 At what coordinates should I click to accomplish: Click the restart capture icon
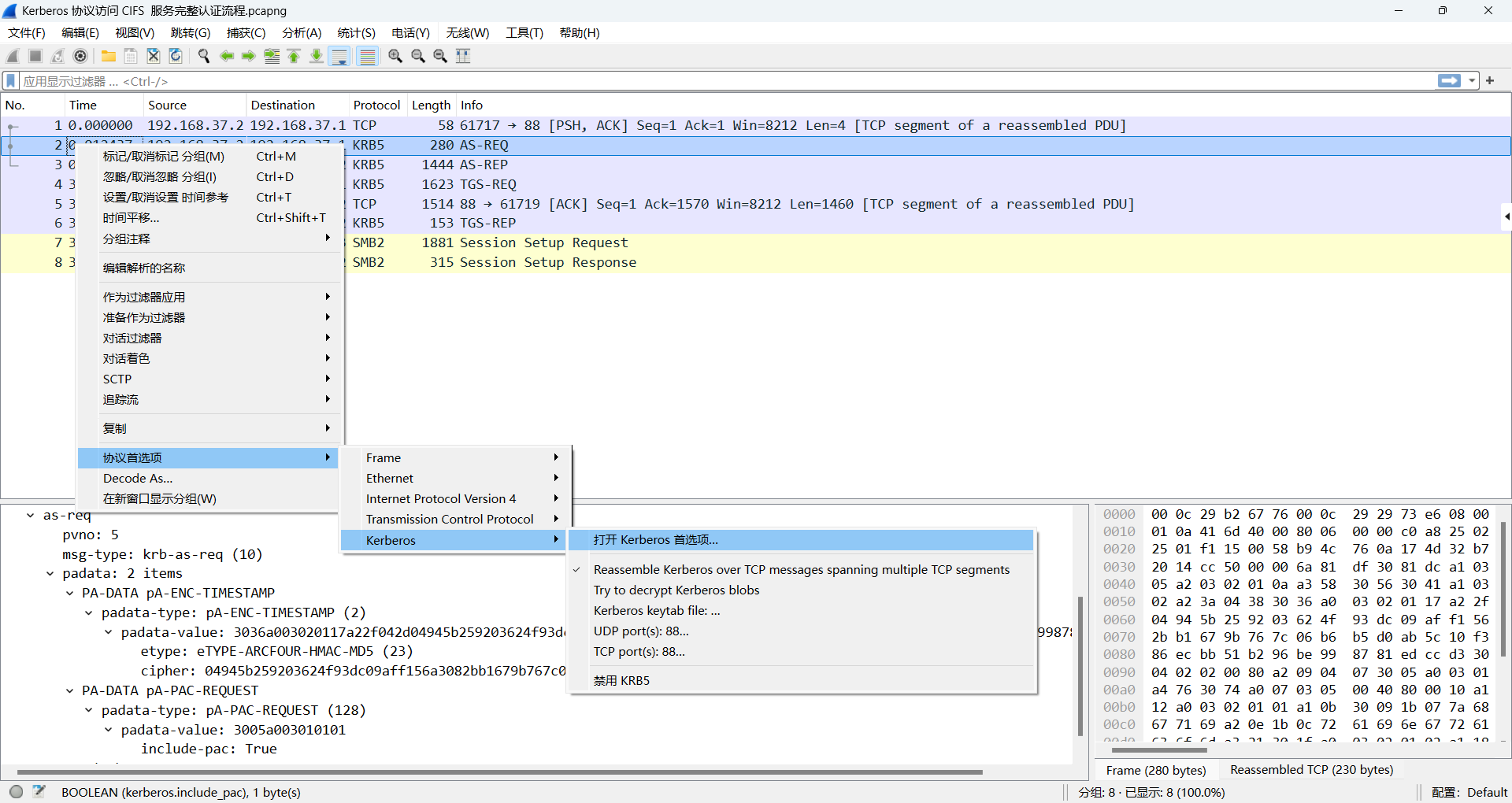tap(57, 56)
